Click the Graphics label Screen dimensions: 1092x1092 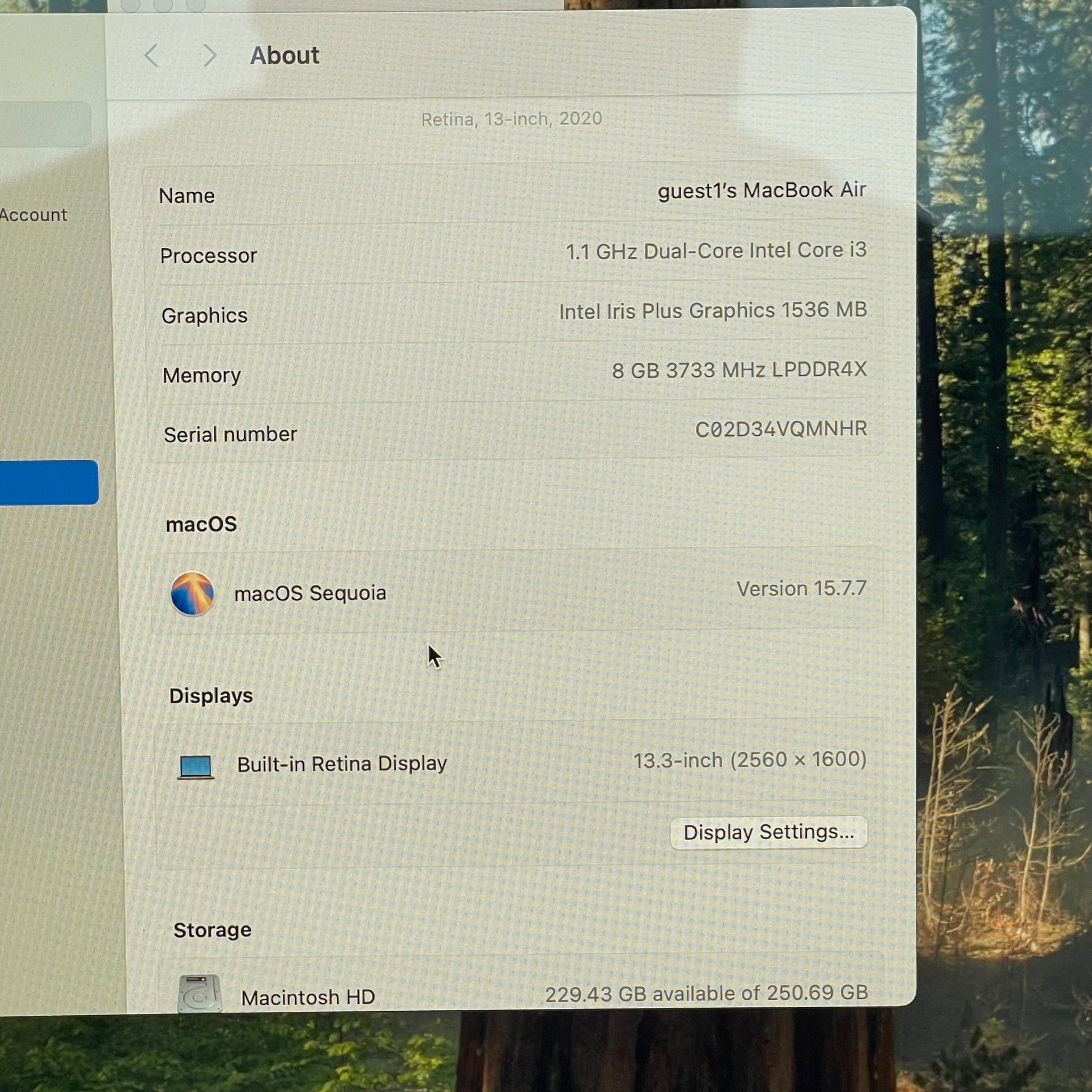click(x=205, y=315)
